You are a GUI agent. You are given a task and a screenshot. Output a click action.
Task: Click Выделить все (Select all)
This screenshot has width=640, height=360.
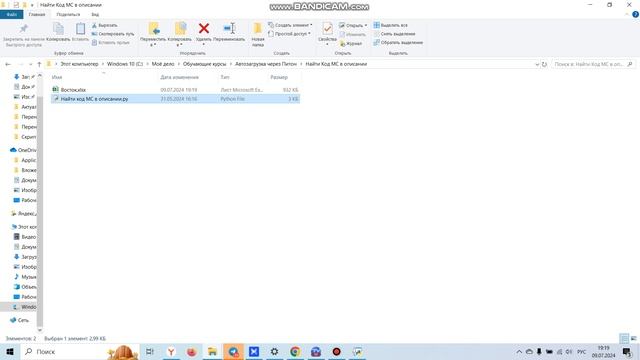(x=391, y=25)
